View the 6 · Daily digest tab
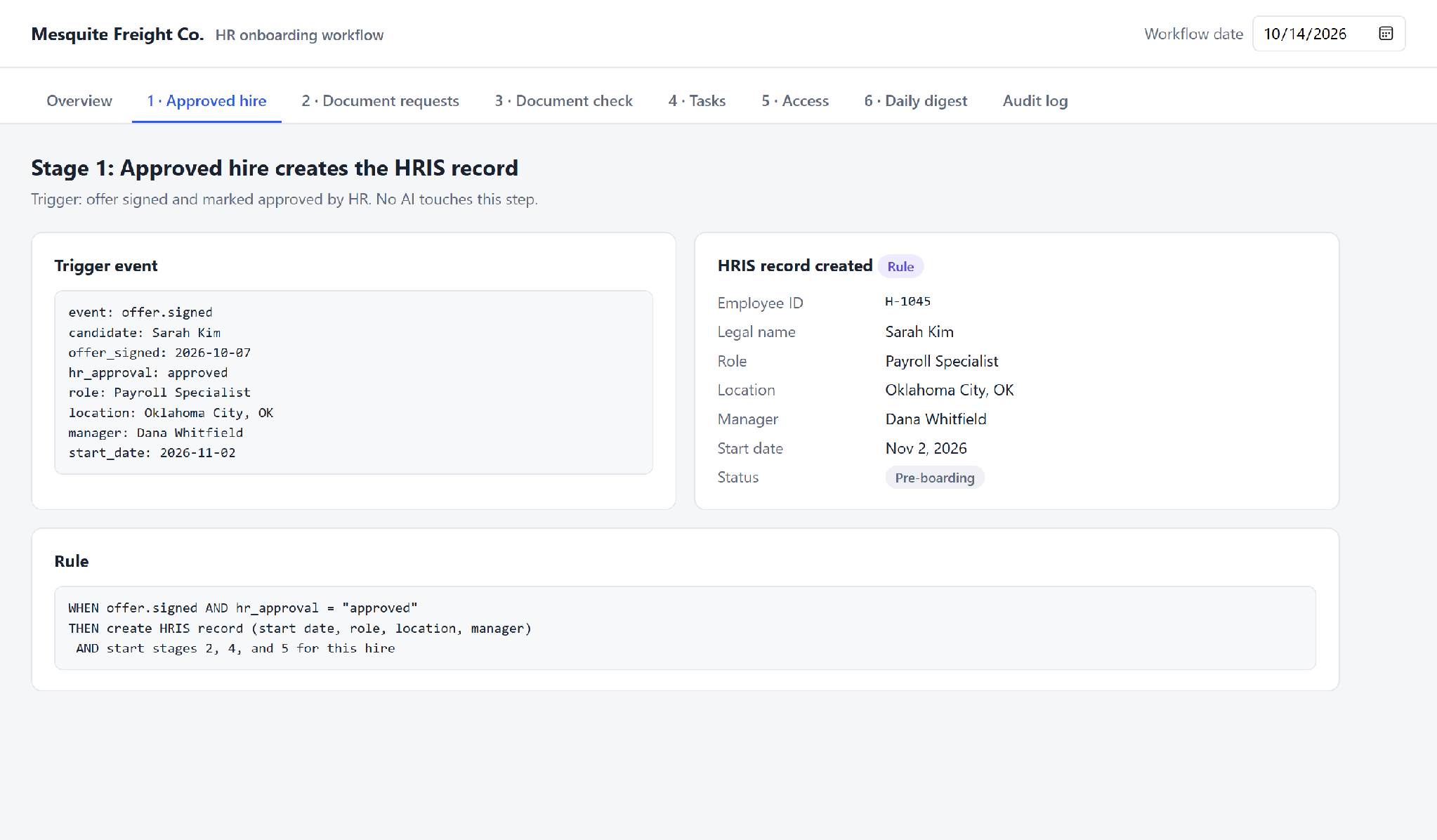 click(915, 100)
